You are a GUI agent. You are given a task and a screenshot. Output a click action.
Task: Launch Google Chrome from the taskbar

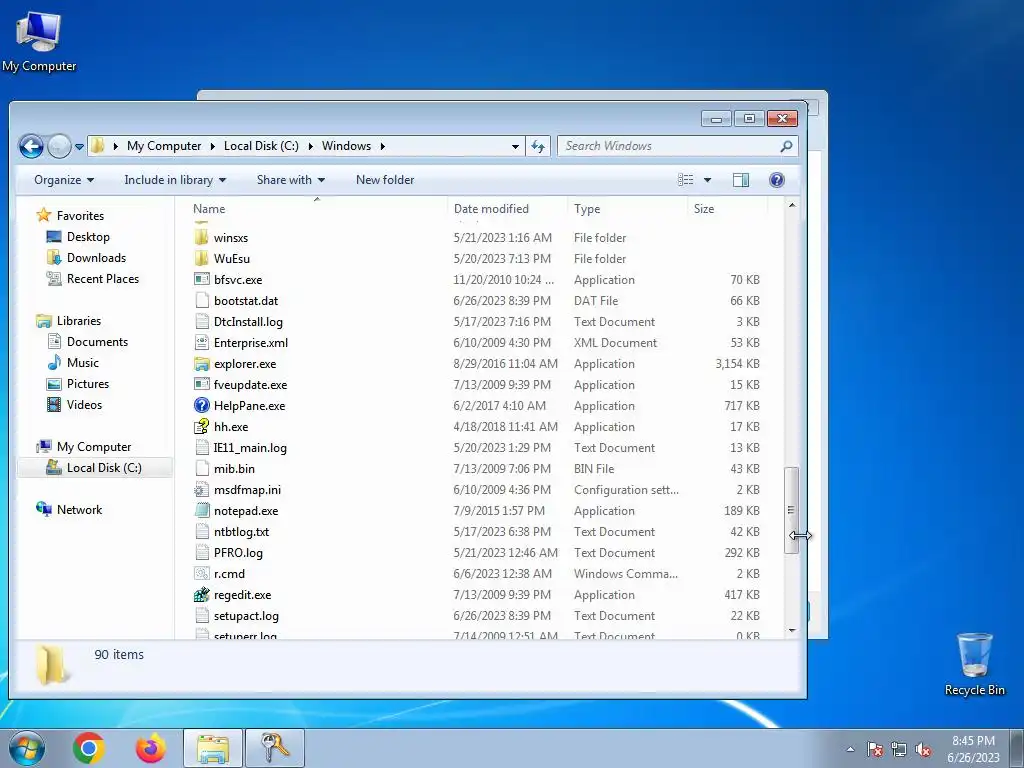(89, 748)
